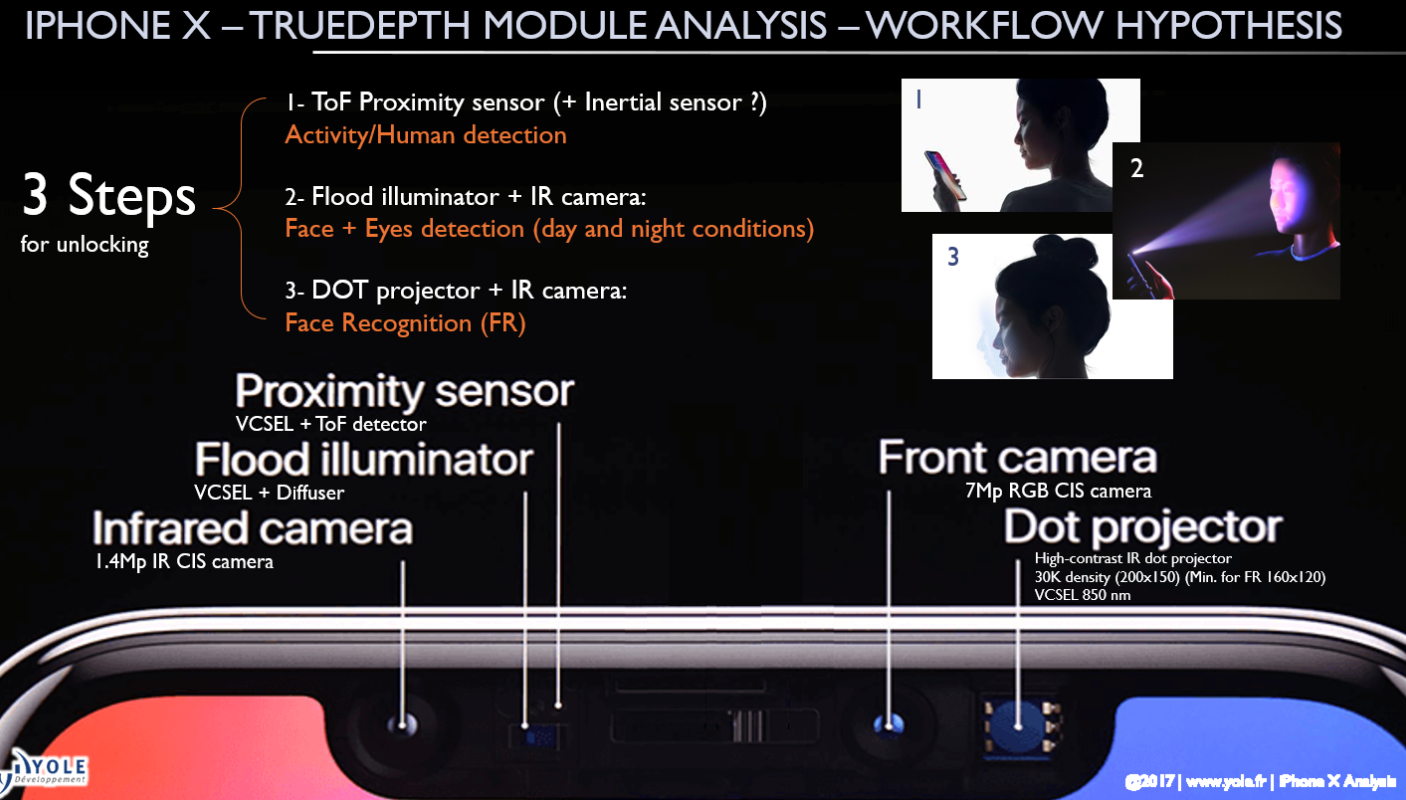Click the orange "Activity/Human detection" text
This screenshot has width=1406, height=800.
(426, 135)
